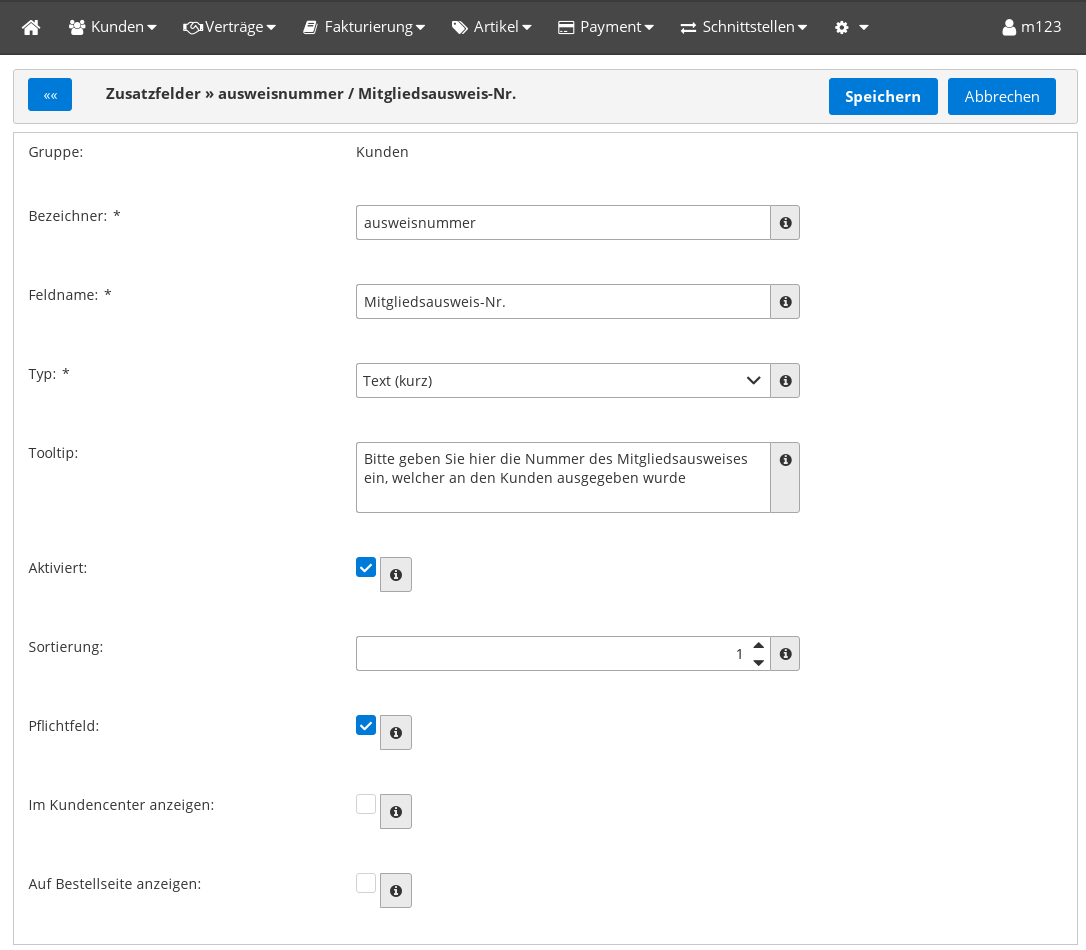Open the Fakturierung menu
The width and height of the screenshot is (1086, 950).
tap(364, 27)
